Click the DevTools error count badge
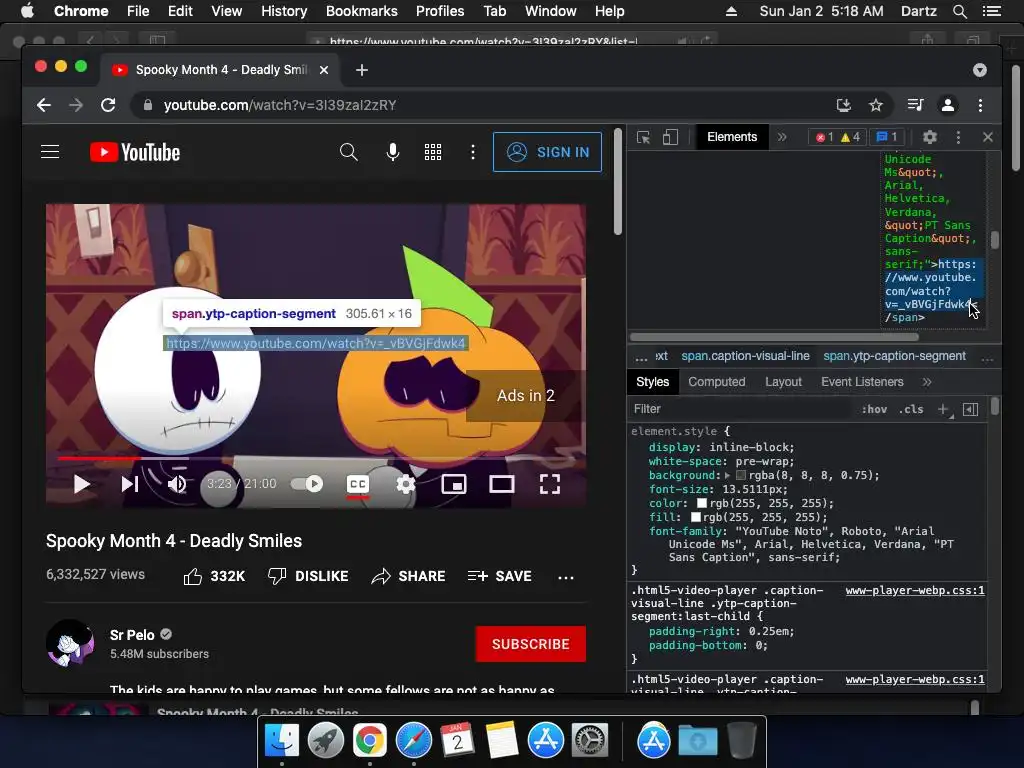 point(825,137)
